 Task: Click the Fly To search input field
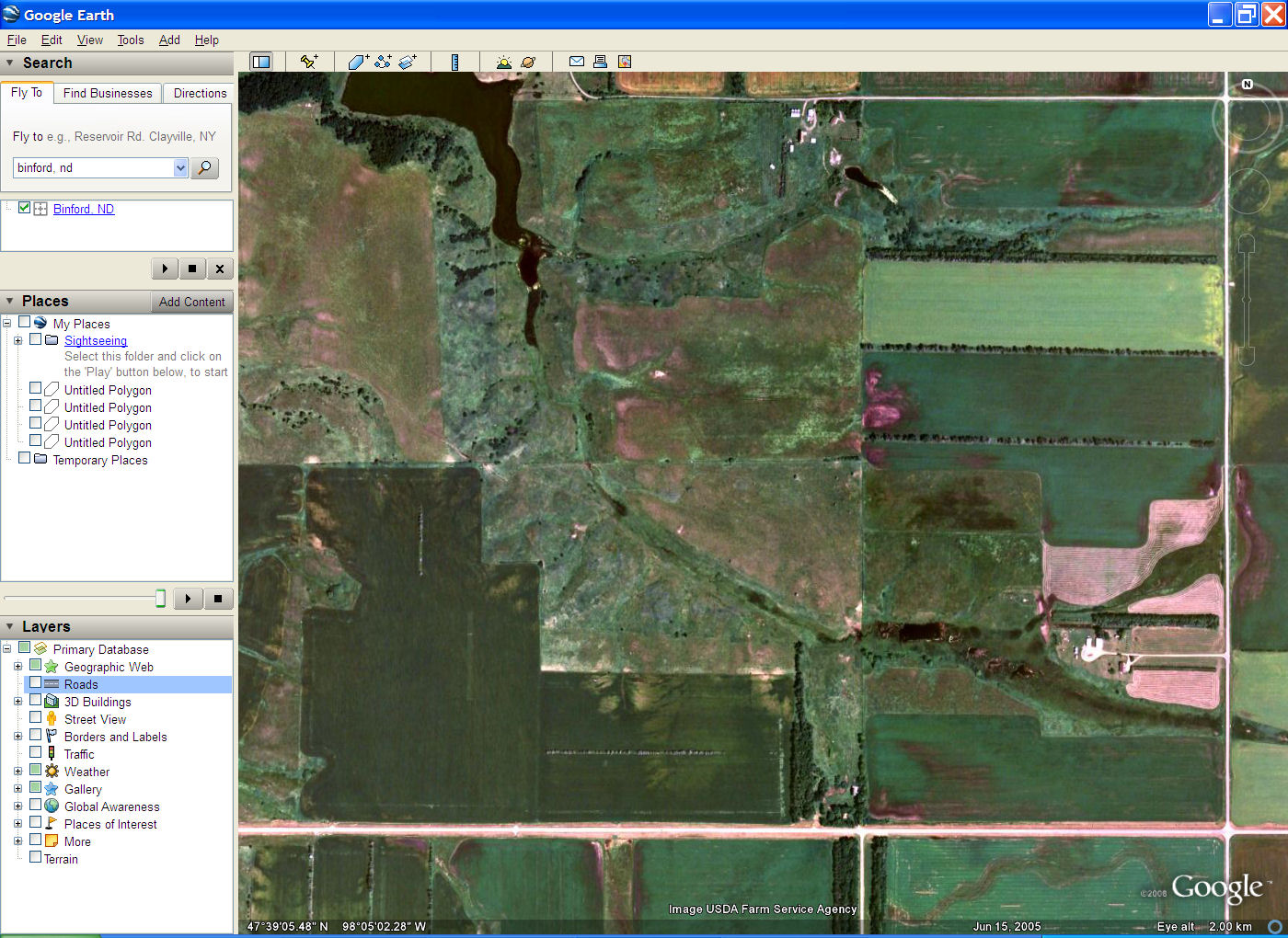[x=93, y=167]
